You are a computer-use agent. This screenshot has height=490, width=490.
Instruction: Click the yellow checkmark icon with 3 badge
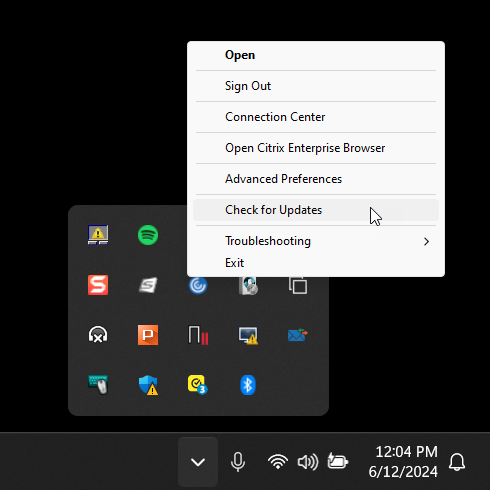click(x=197, y=385)
